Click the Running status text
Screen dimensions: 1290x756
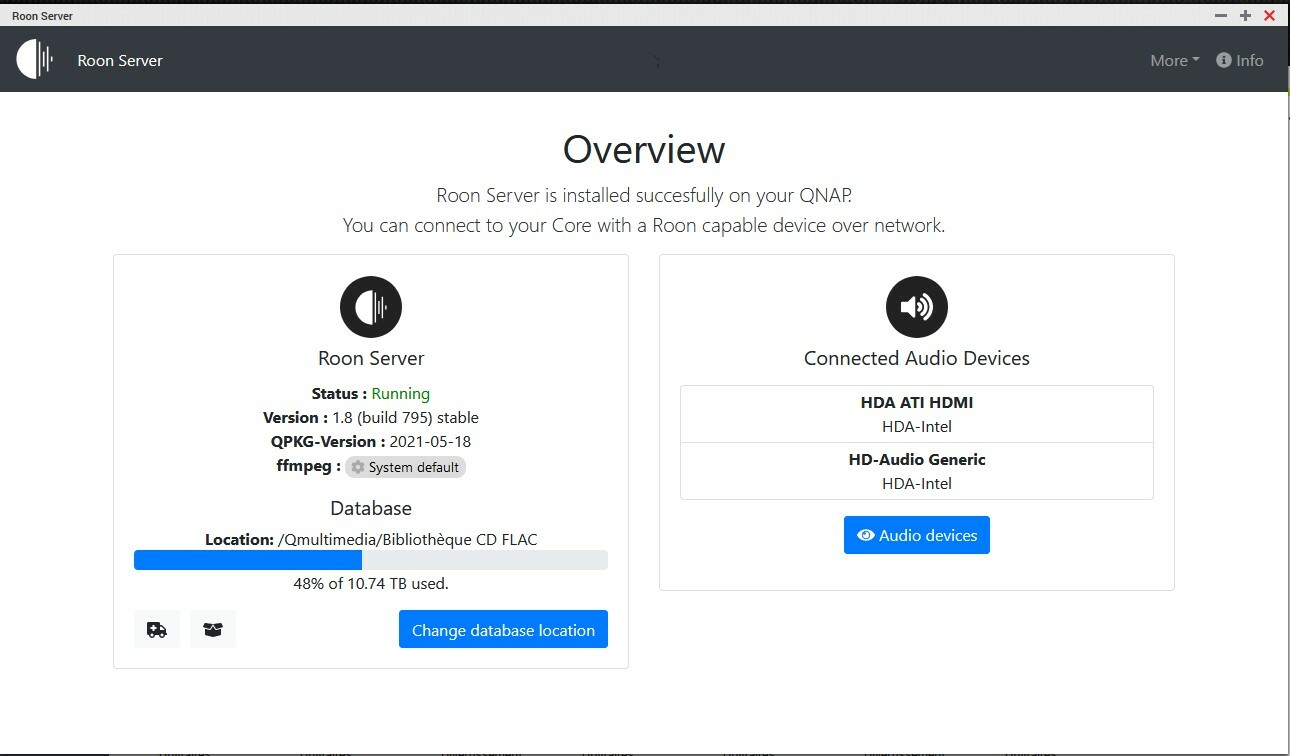click(401, 394)
